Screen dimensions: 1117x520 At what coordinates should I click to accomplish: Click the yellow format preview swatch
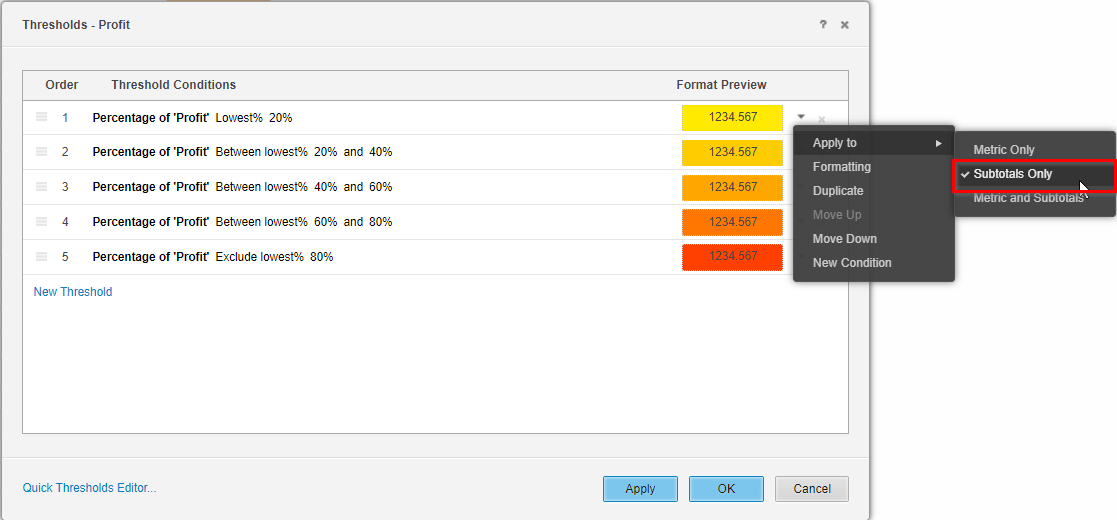732,118
